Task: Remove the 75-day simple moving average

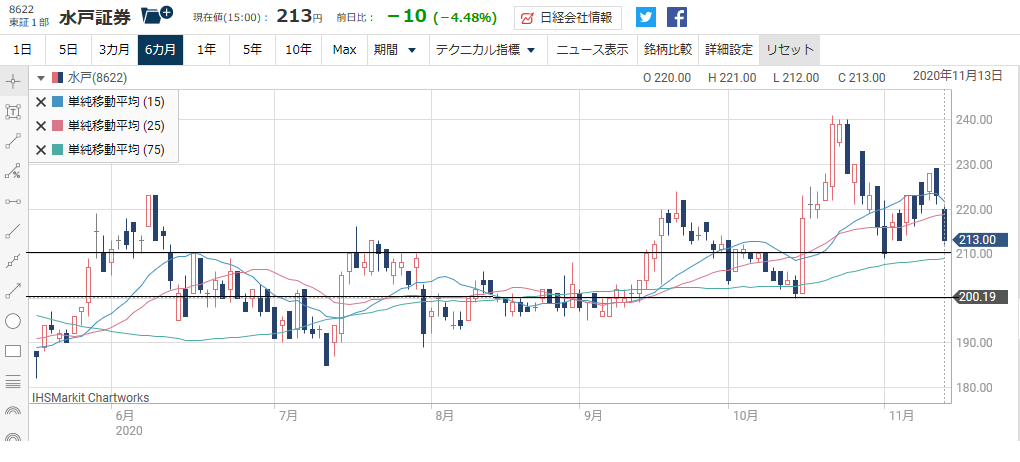Action: (41, 150)
